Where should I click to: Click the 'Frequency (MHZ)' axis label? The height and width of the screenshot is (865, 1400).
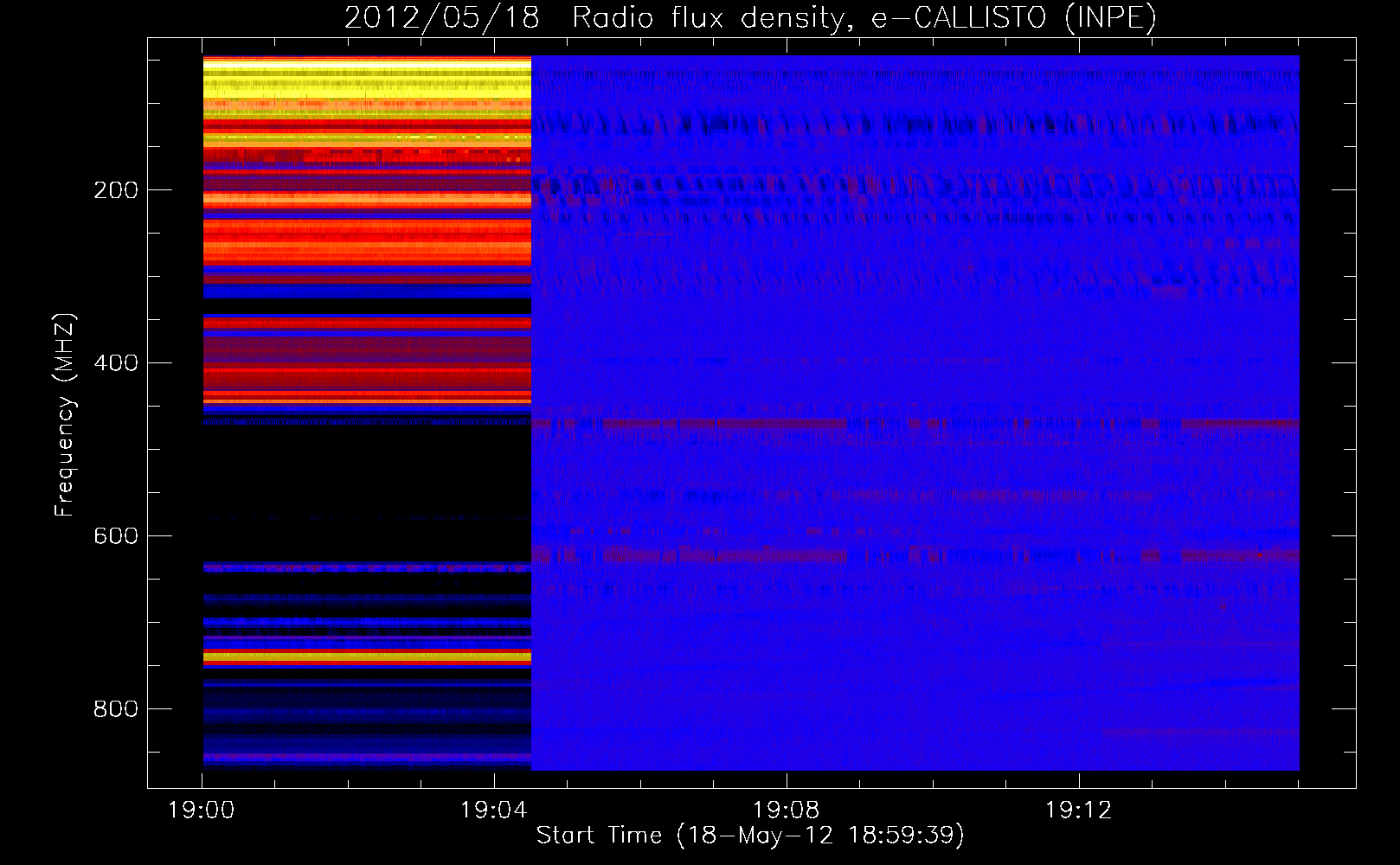pos(65,415)
